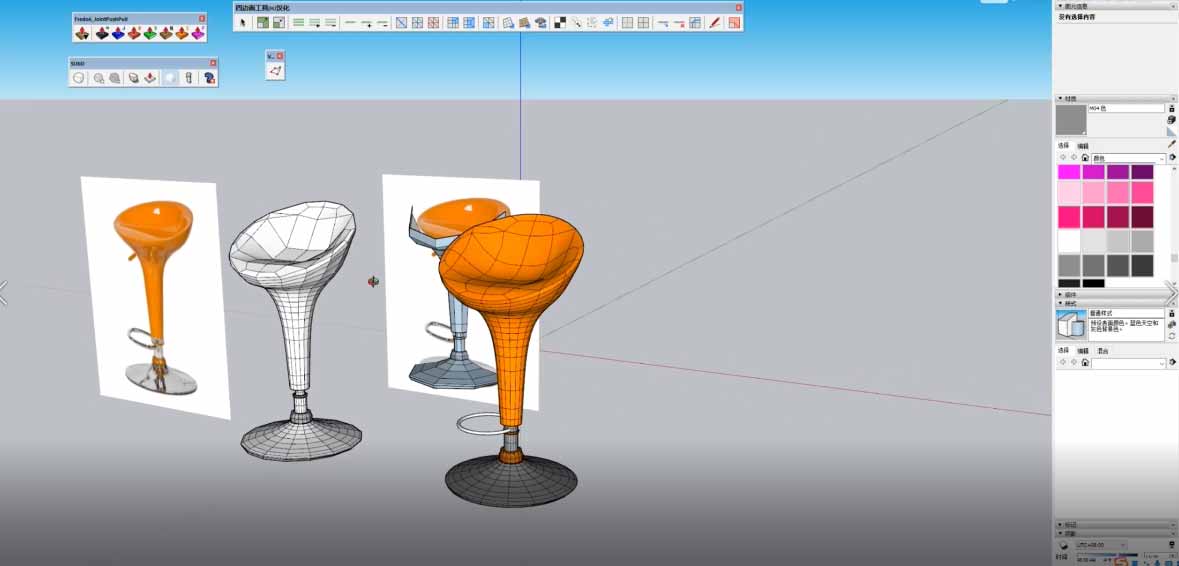Pick the magenta JointPushPull tool icon
This screenshot has height=566, width=1179.
point(198,33)
